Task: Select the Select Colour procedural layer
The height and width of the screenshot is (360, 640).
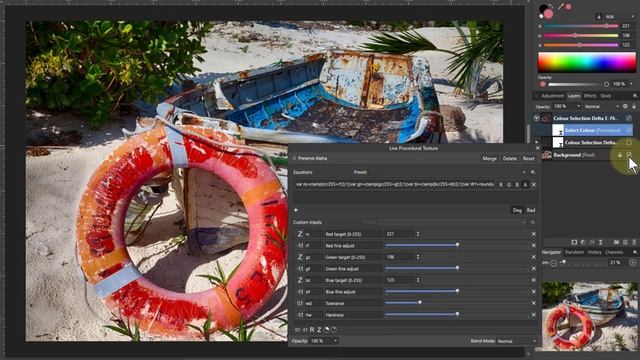Action: (592, 130)
